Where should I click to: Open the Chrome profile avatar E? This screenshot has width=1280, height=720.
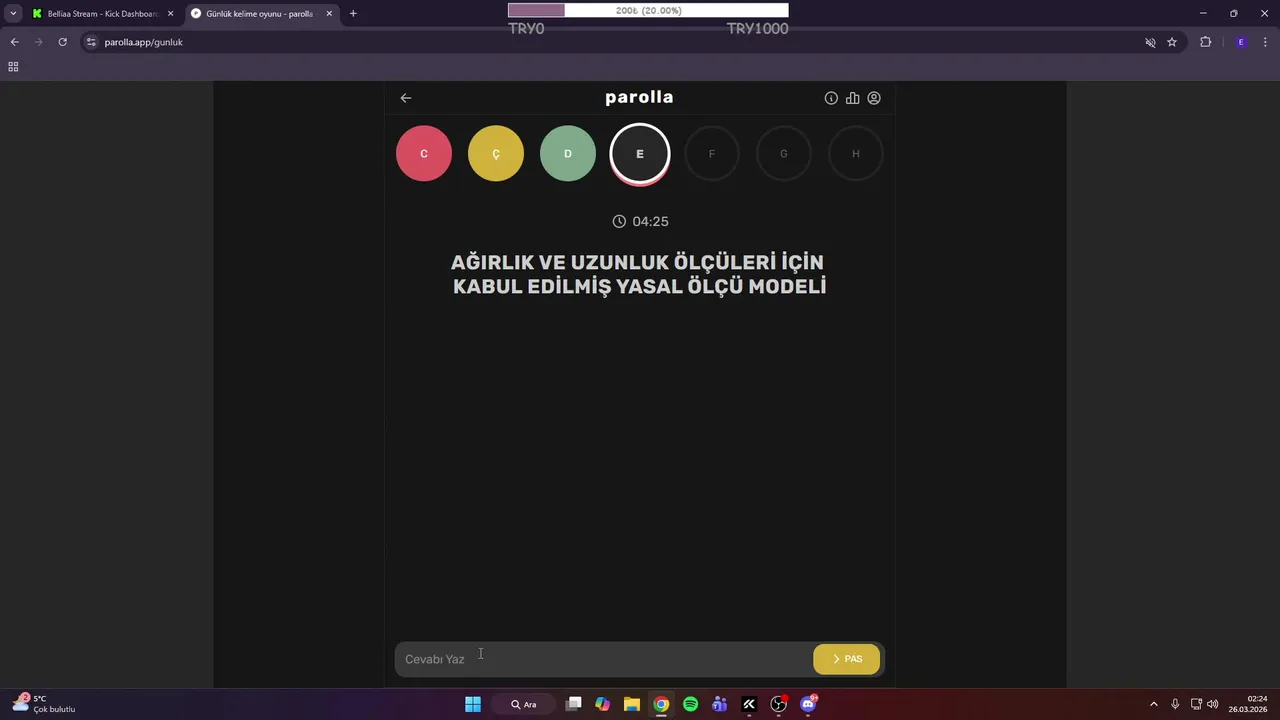(1241, 42)
